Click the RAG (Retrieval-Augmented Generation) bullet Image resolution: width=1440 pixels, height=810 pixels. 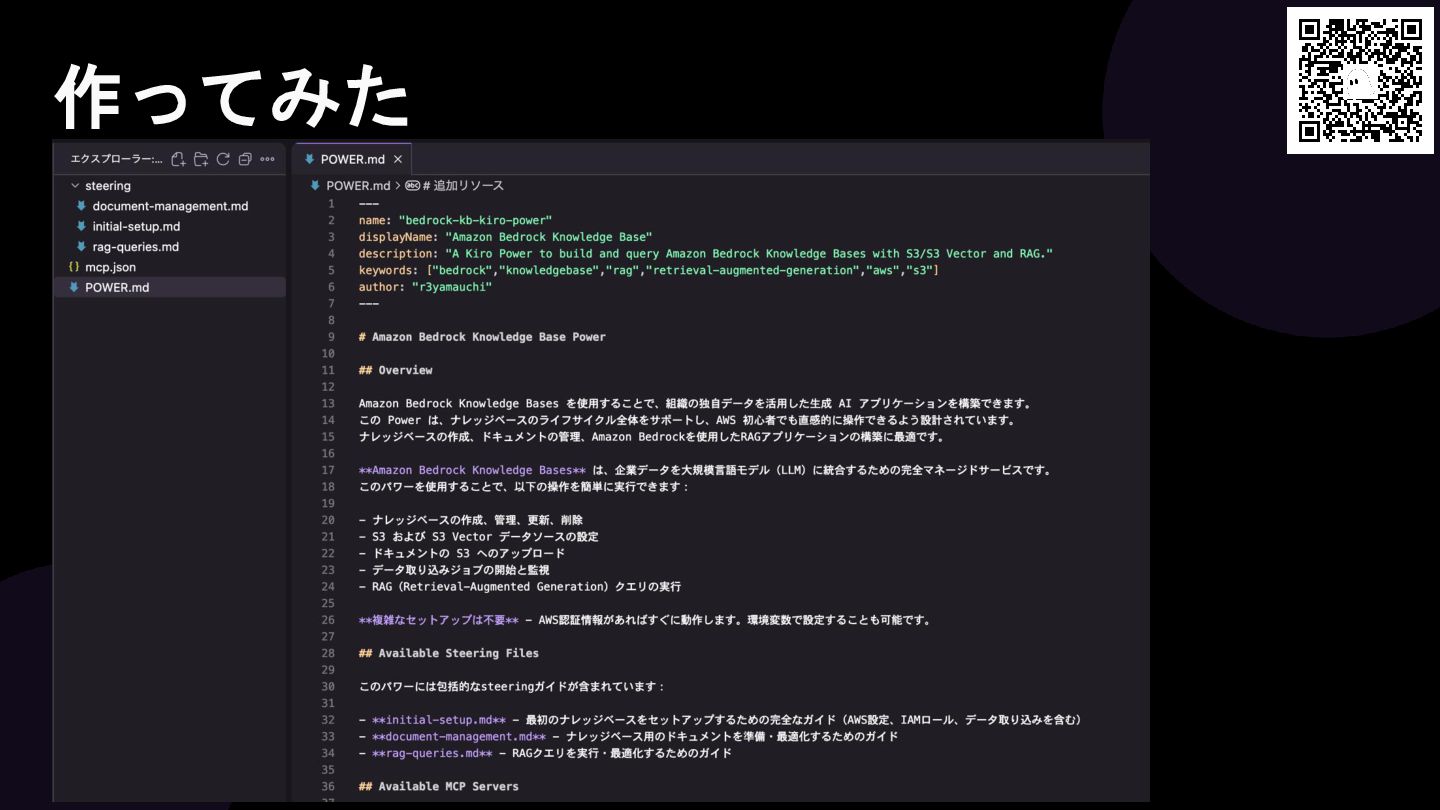pos(520,587)
